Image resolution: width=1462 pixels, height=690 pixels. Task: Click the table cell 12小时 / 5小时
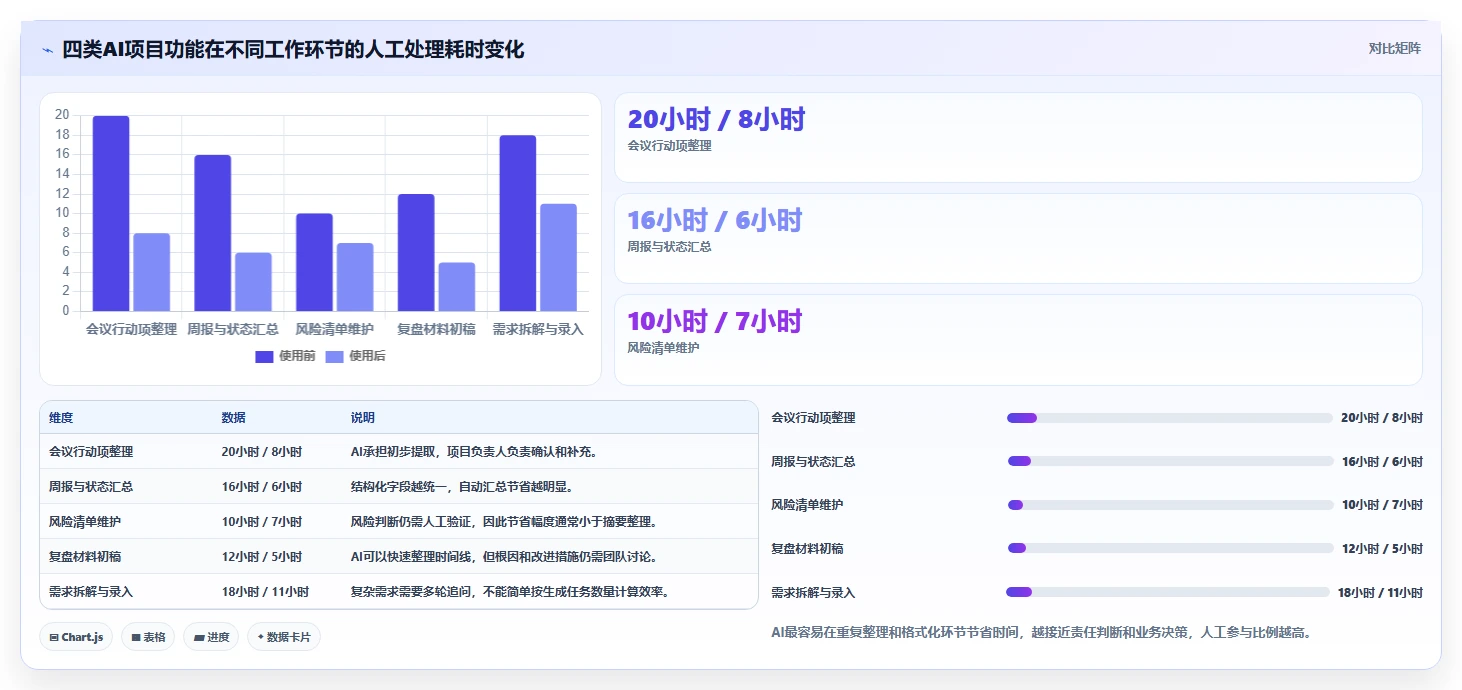pos(262,557)
